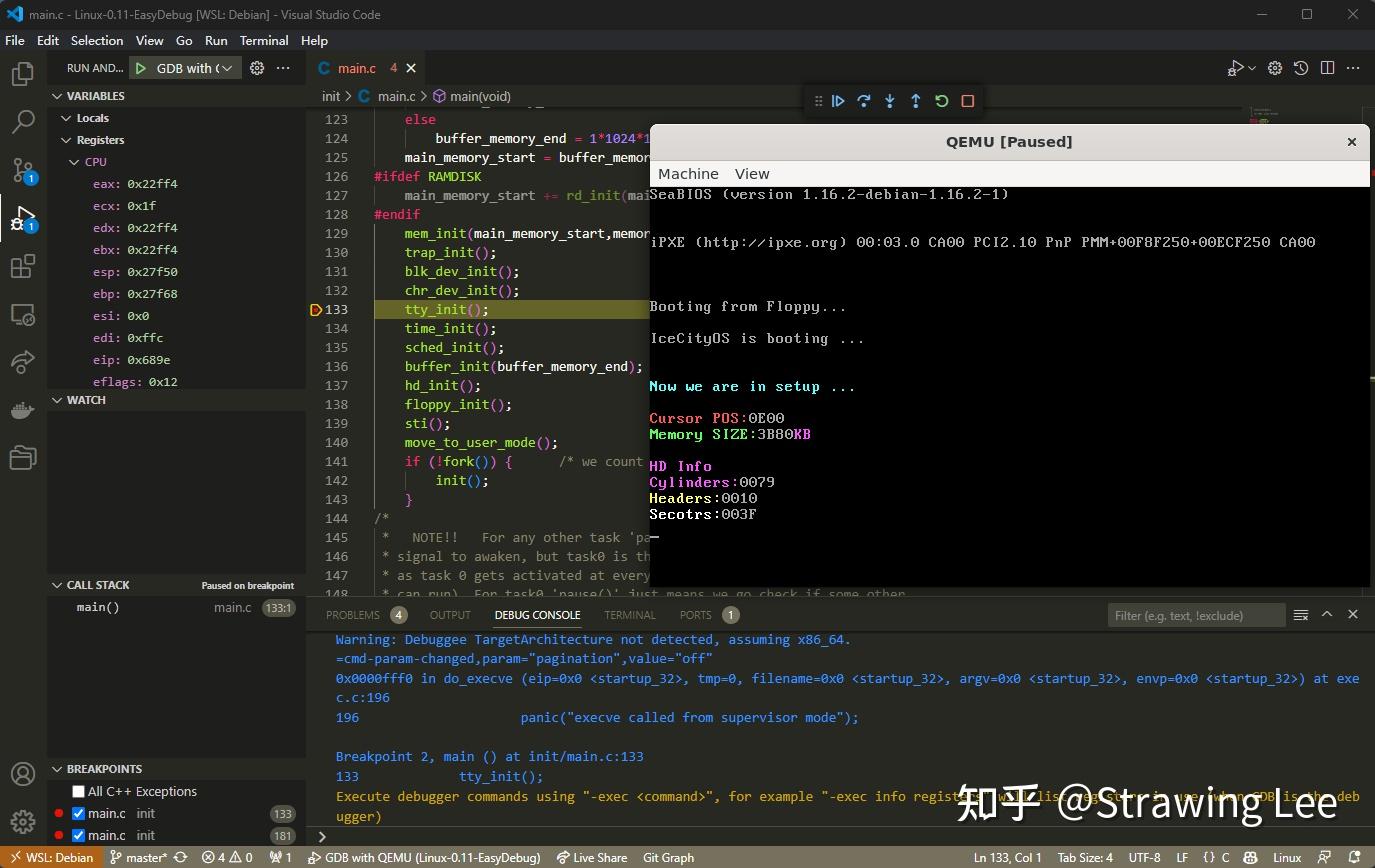Click the debug console filter input field
Viewport: 1375px width, 868px height.
click(x=1195, y=615)
